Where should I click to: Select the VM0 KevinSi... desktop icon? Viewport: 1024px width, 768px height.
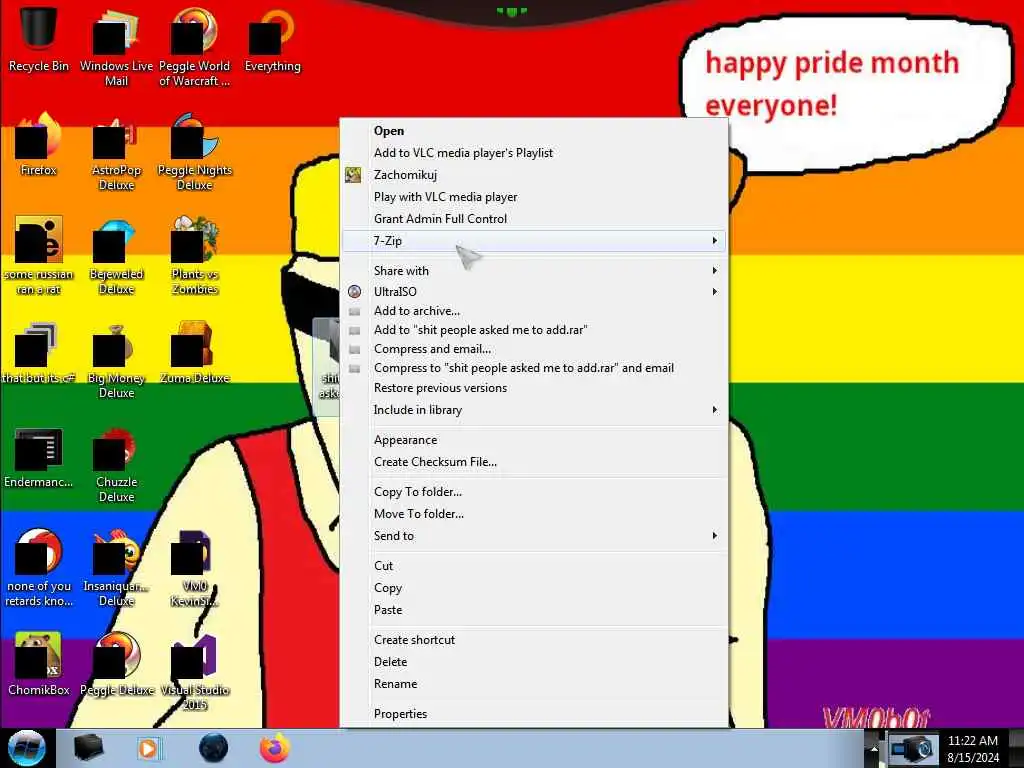pos(194,568)
